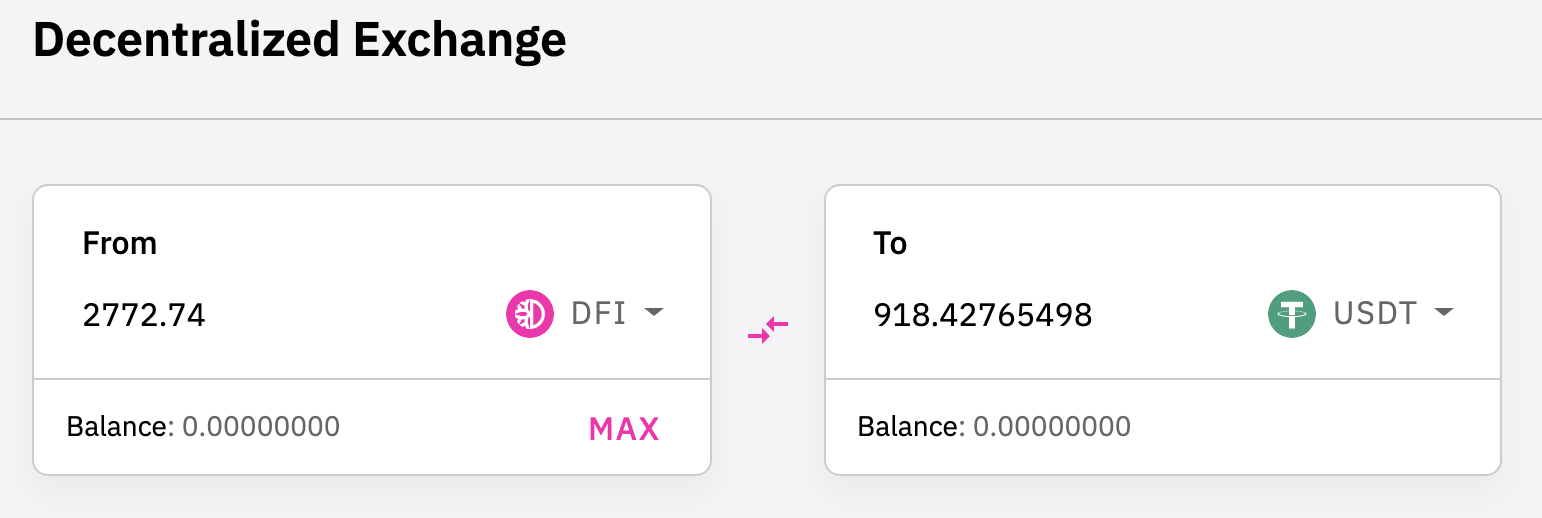The height and width of the screenshot is (518, 1542).
Task: Expand the DFI token dropdown arrow
Action: tap(653, 313)
